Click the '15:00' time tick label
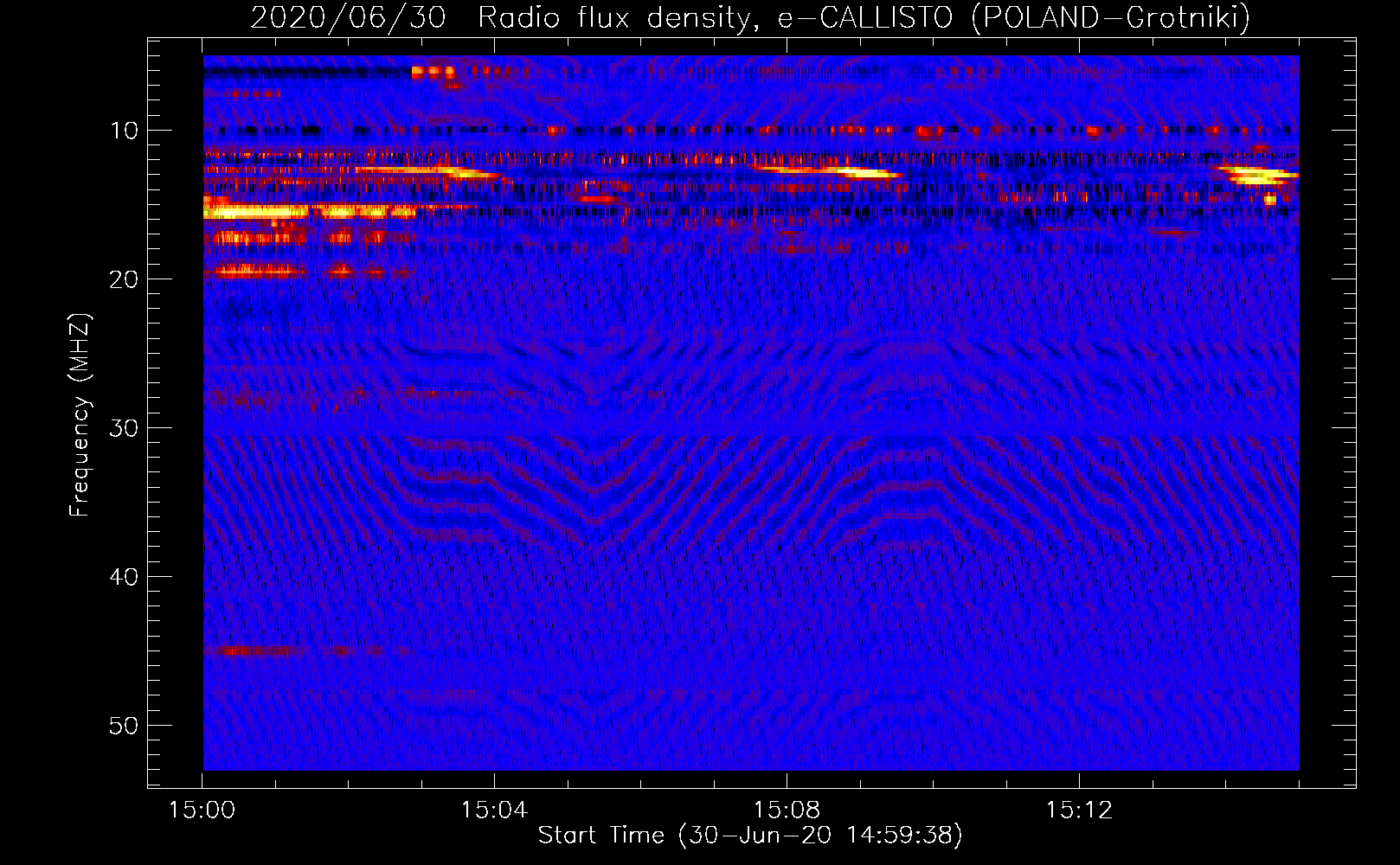1400x865 pixels. pyautogui.click(x=202, y=811)
